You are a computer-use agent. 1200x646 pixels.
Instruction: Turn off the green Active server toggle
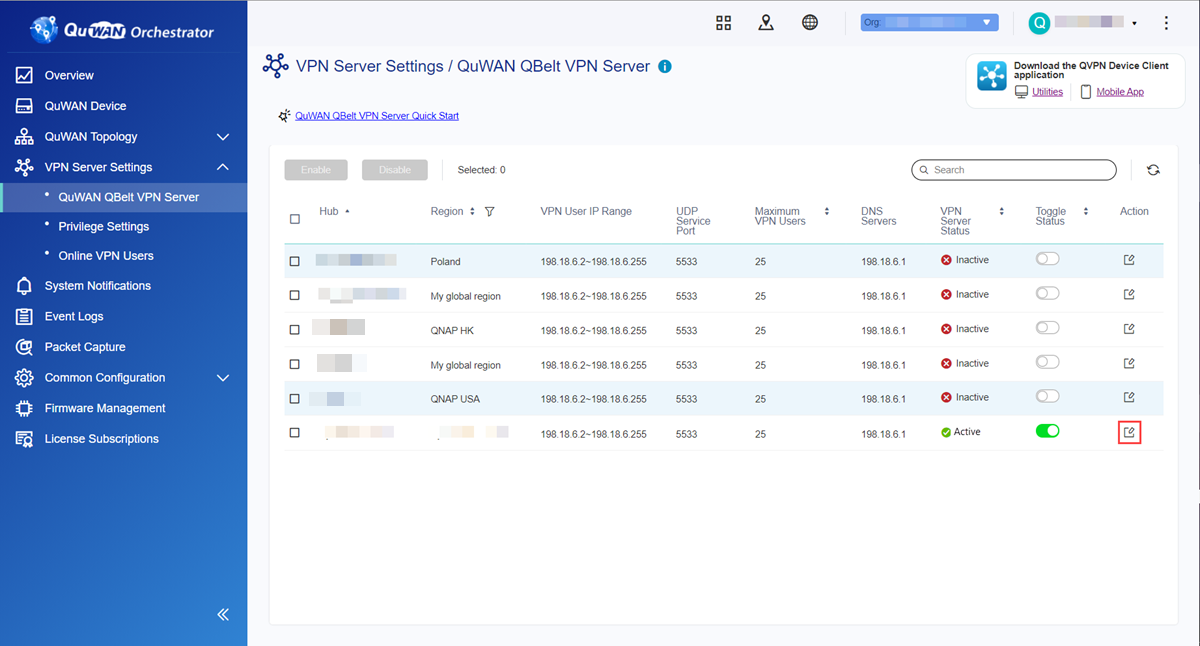click(1047, 431)
